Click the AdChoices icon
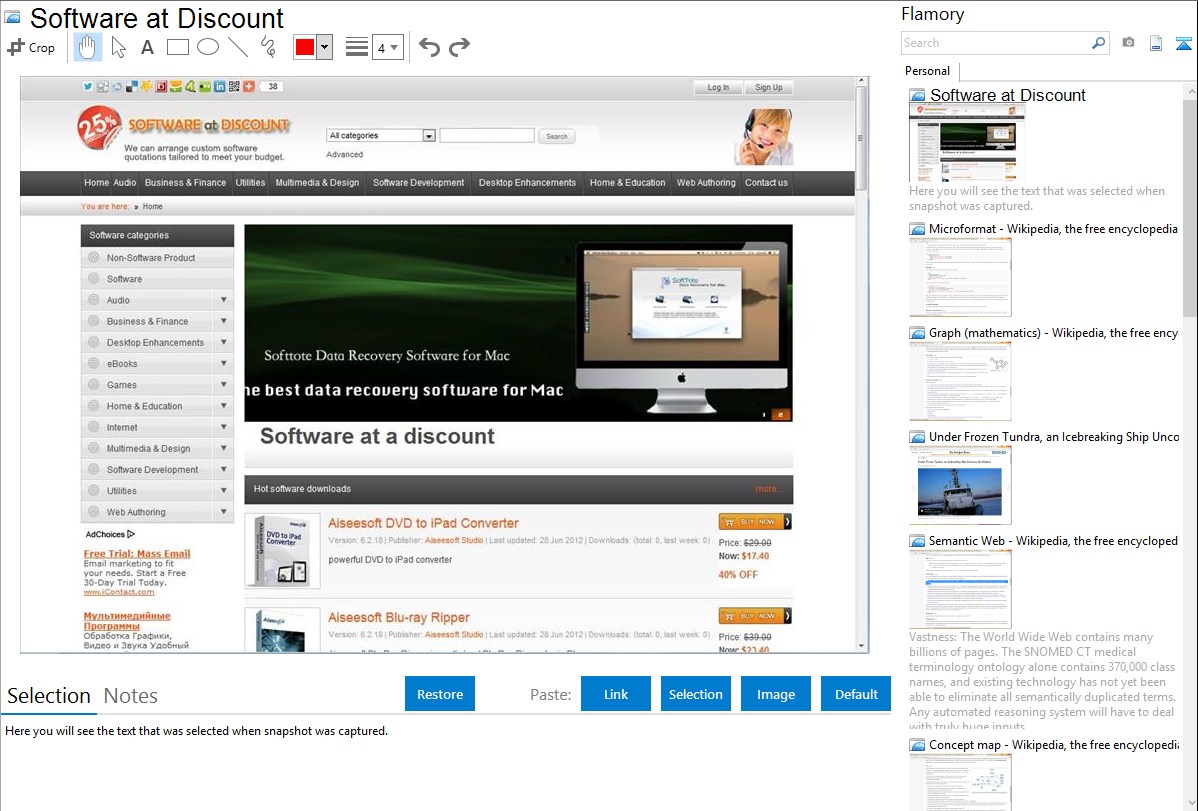This screenshot has height=811, width=1198. pyautogui.click(x=131, y=534)
